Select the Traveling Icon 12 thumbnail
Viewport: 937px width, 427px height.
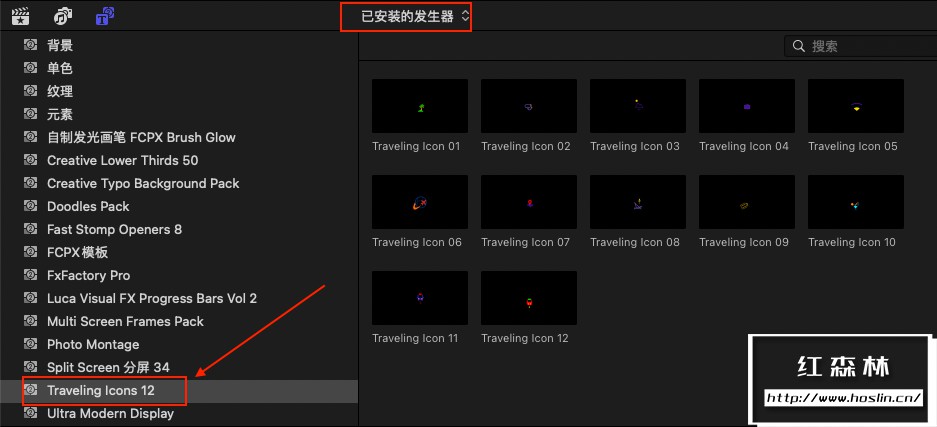coord(529,298)
